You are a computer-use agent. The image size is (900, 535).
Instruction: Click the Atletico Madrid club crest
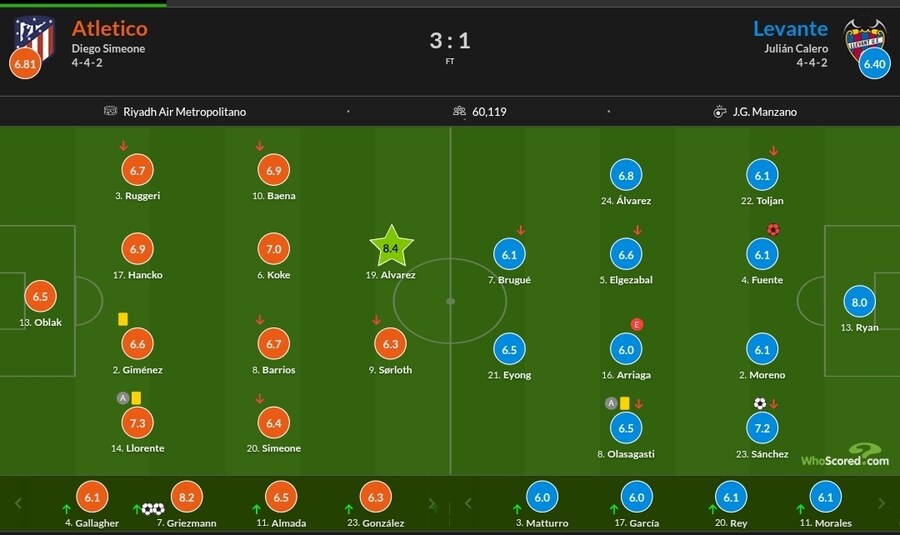point(33,36)
